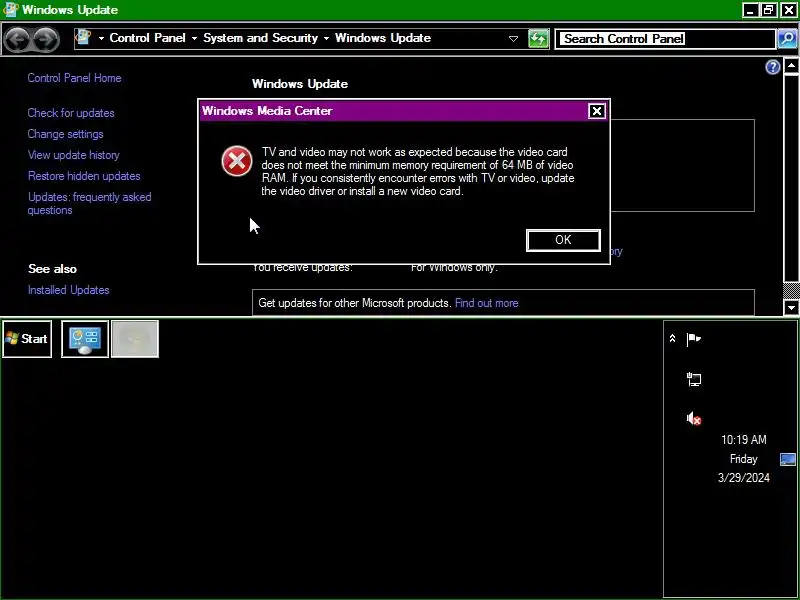800x600 pixels.
Task: Refresh the Windows Update page
Action: 538,39
